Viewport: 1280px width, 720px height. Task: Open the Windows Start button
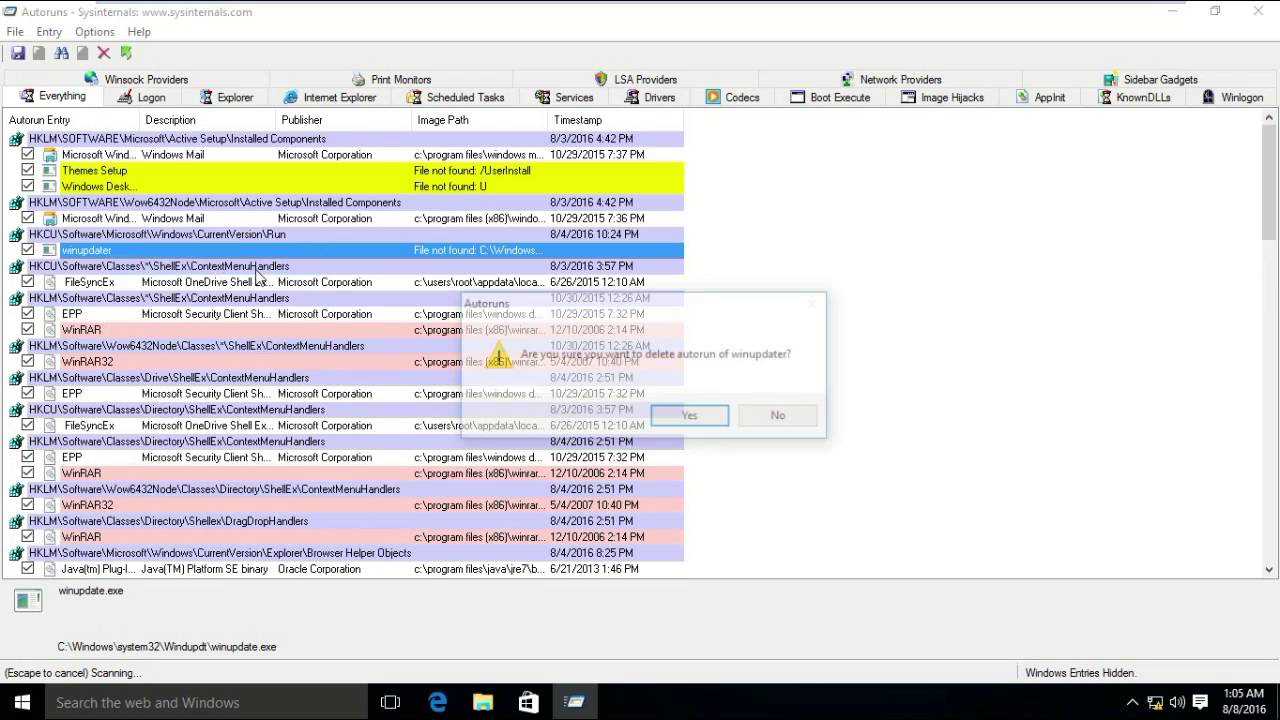22,702
